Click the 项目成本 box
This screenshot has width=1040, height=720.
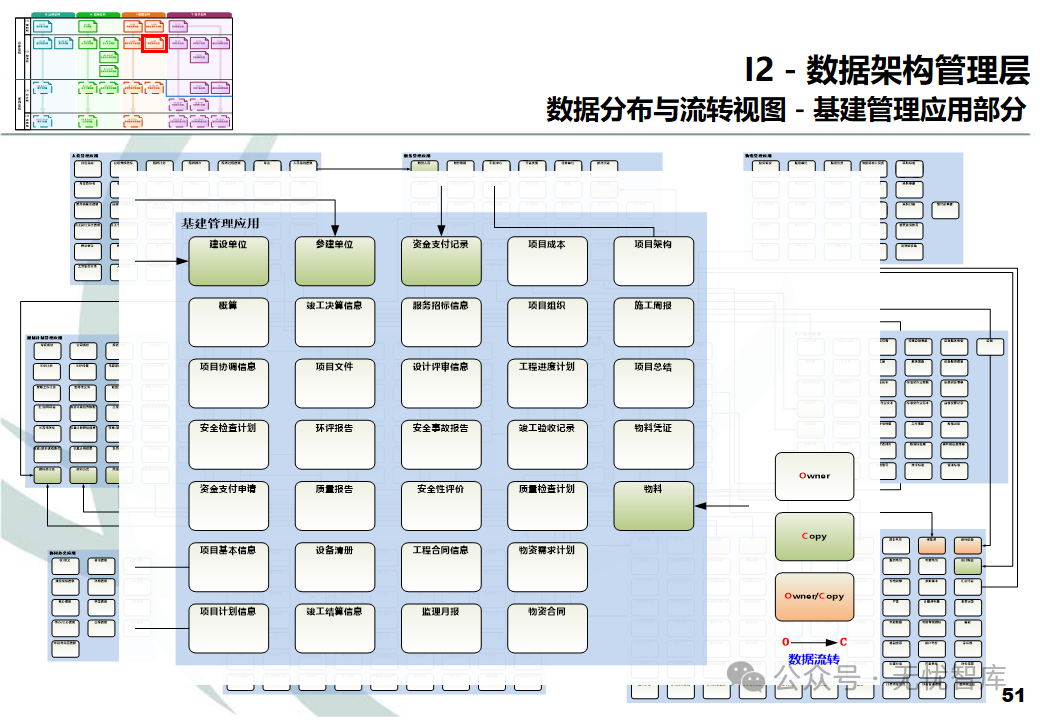pos(547,261)
